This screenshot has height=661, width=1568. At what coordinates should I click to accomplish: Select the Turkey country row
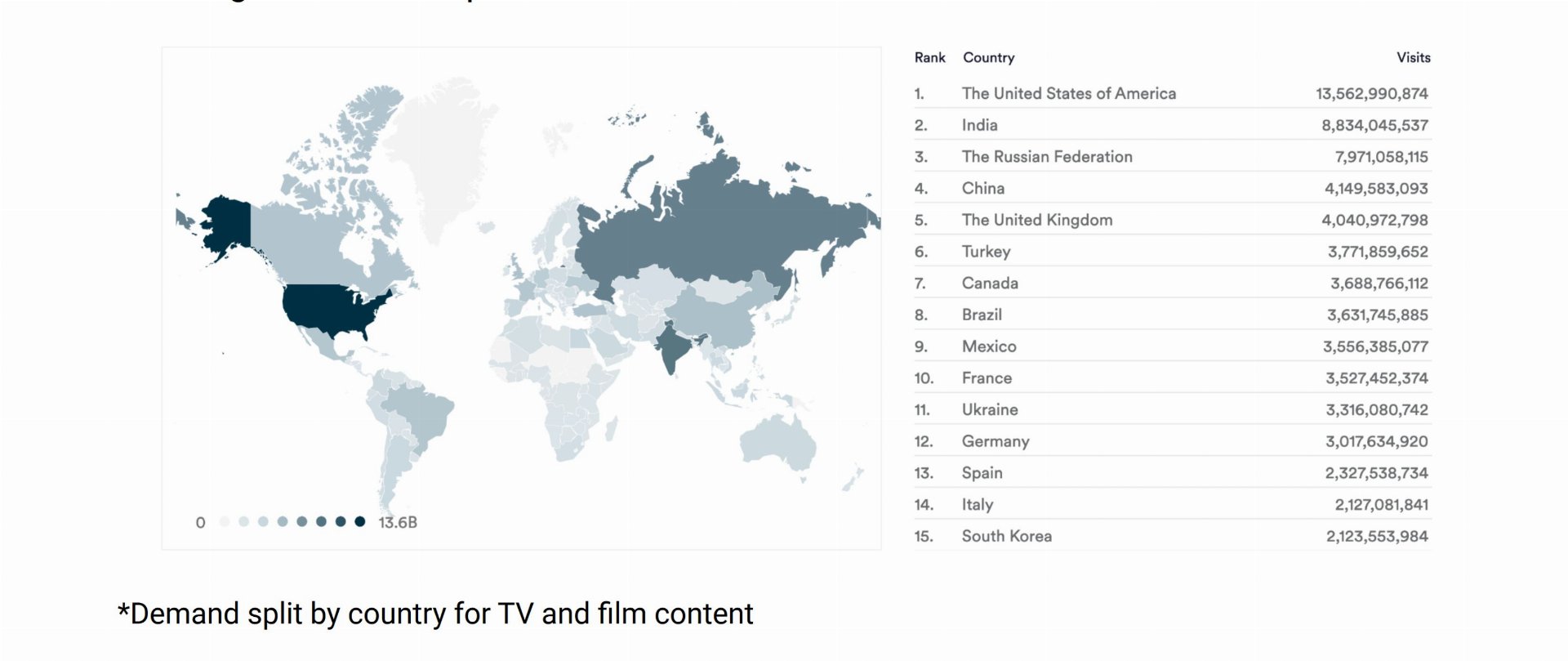[x=1172, y=252]
